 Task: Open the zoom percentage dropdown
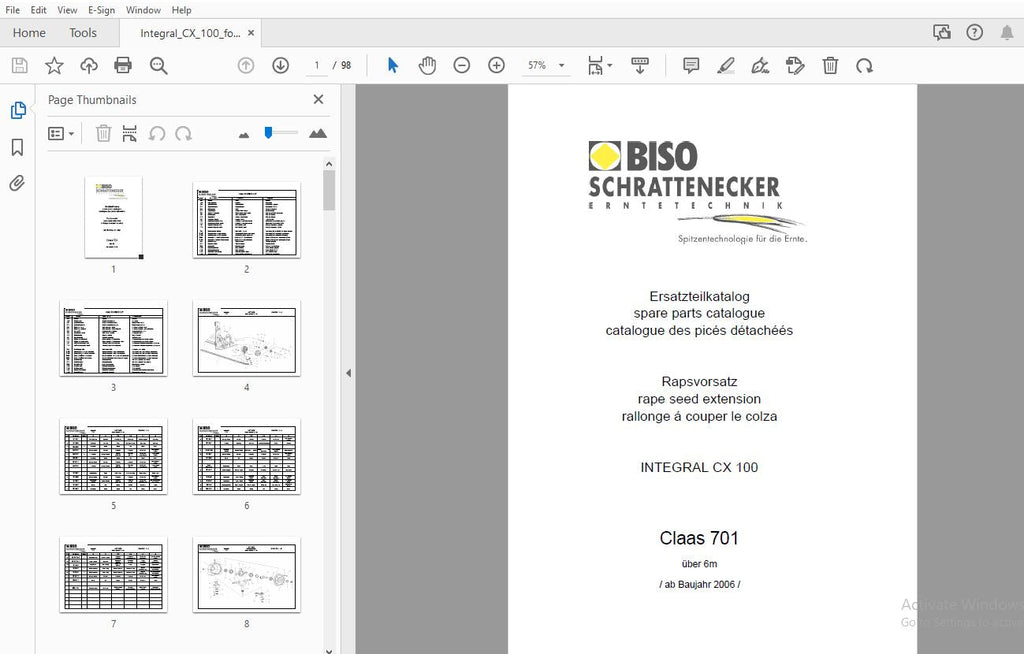(x=561, y=66)
